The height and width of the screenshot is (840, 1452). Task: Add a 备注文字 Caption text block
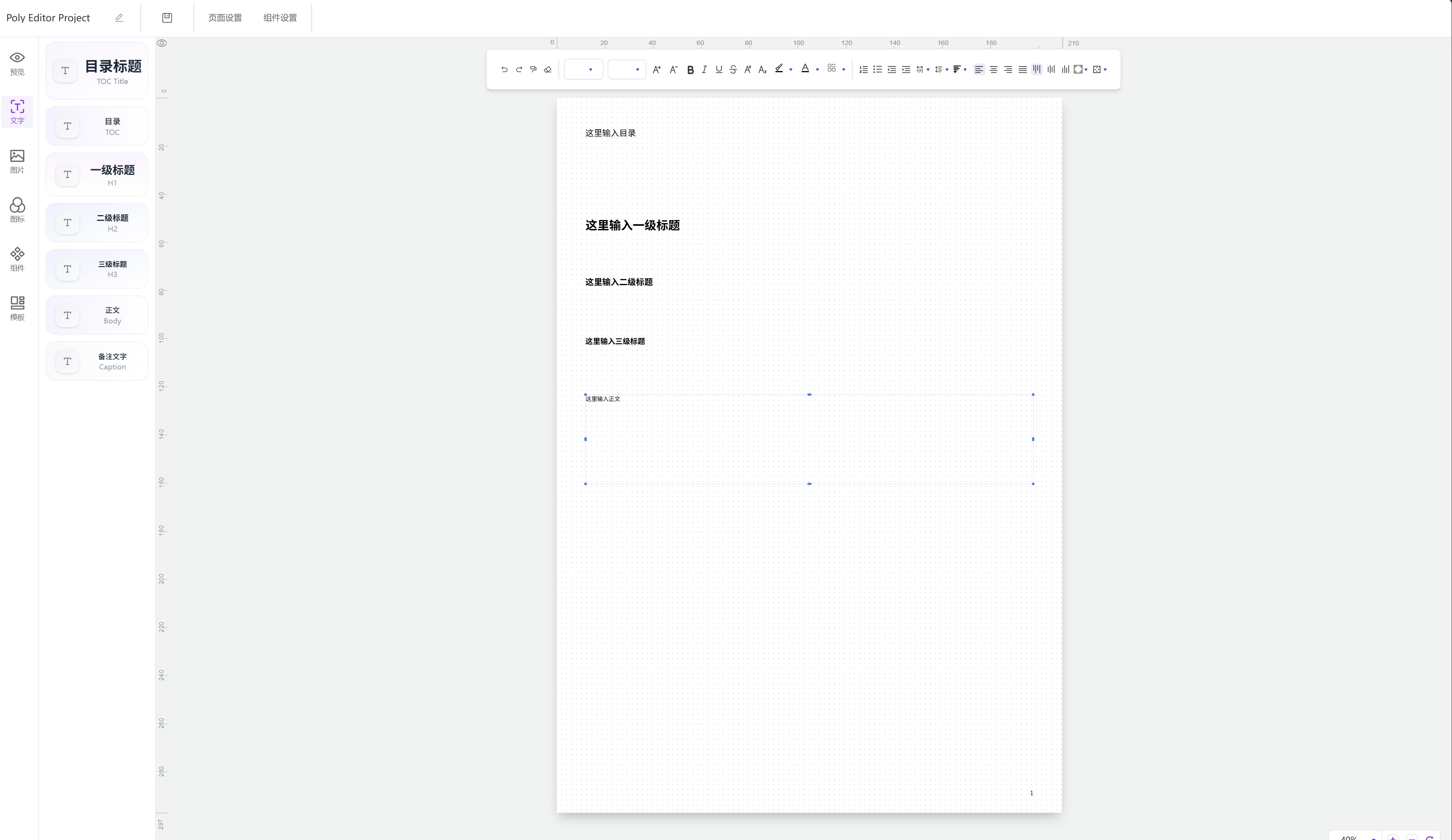(97, 361)
